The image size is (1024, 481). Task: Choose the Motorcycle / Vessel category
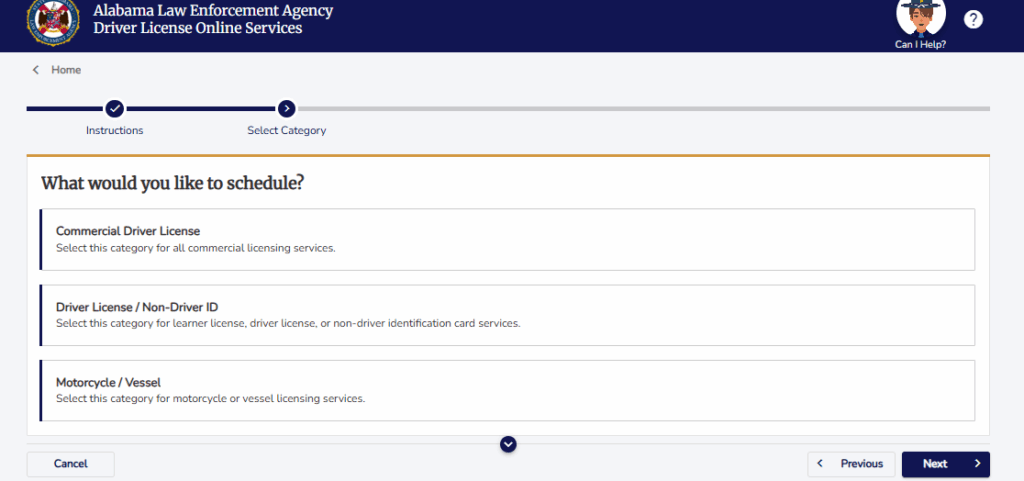coord(507,390)
